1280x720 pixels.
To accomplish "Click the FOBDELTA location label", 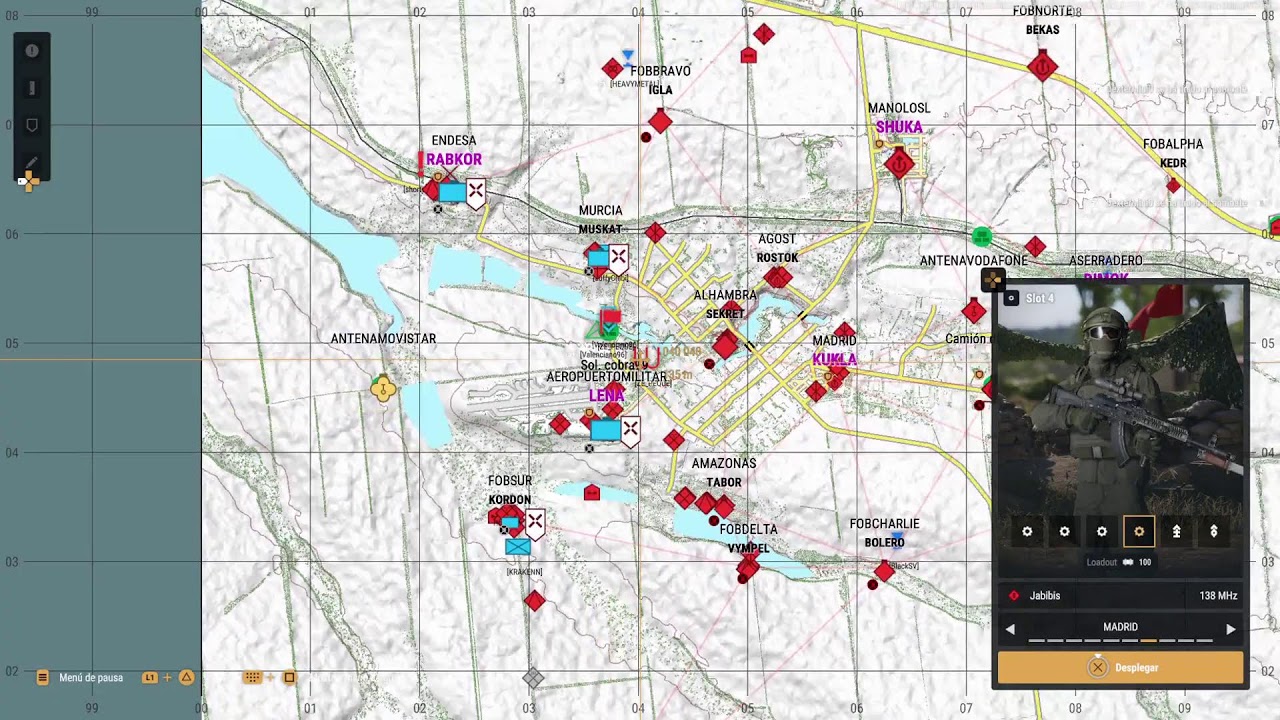I will [x=748, y=530].
